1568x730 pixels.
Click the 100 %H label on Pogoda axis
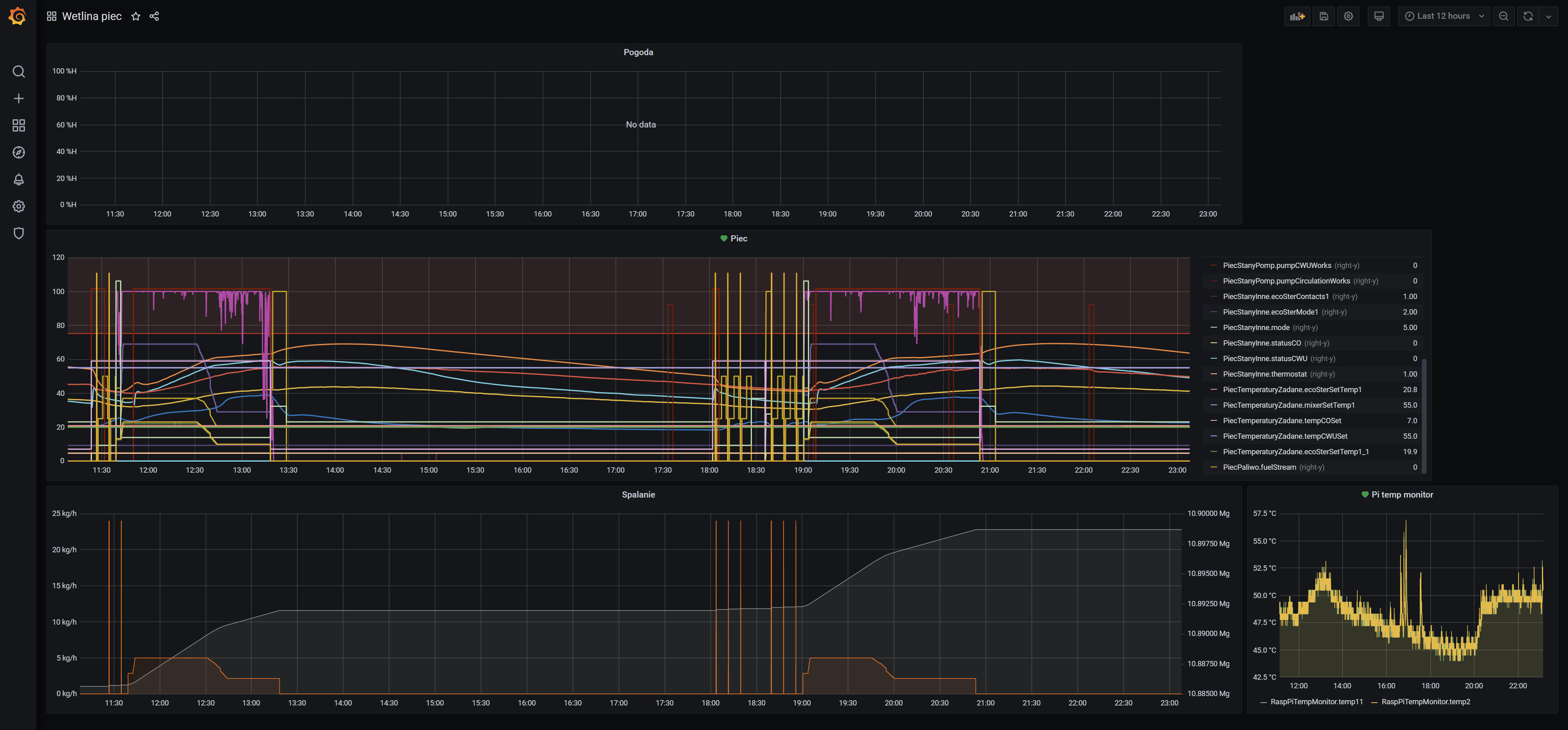[65, 71]
